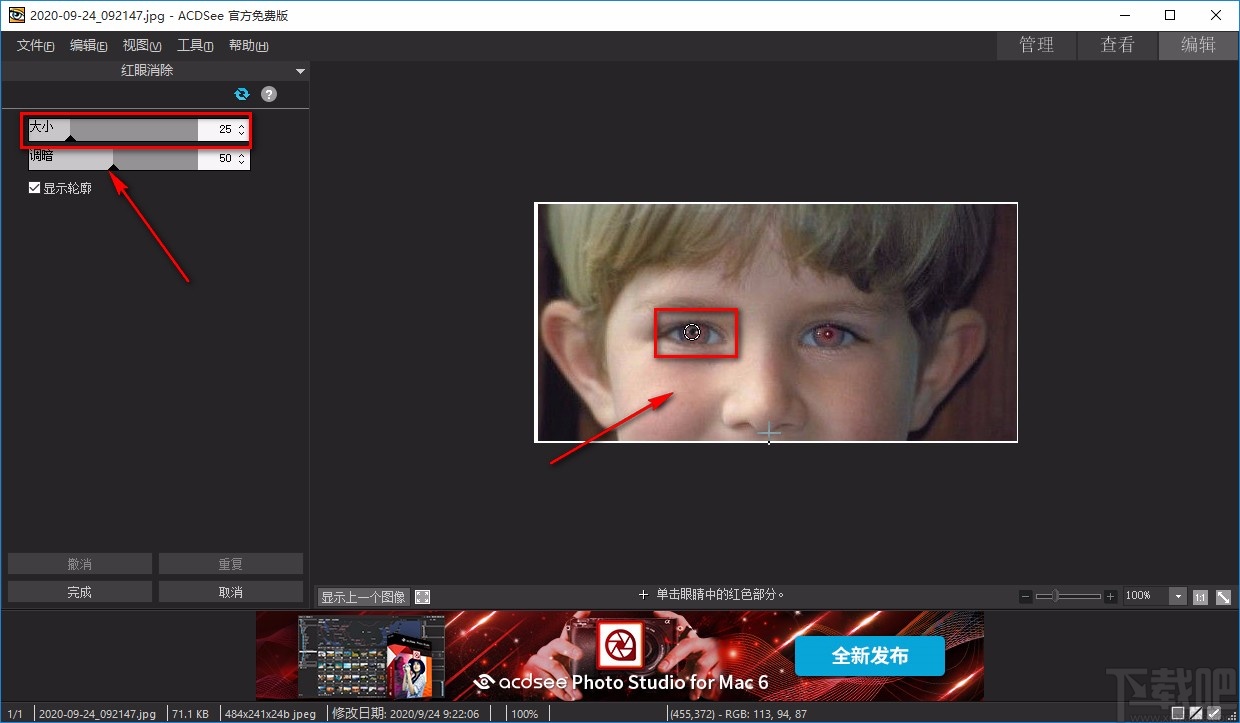Click the 调暗 value spinner arrows
Viewport: 1240px width, 723px height.
coord(241,158)
